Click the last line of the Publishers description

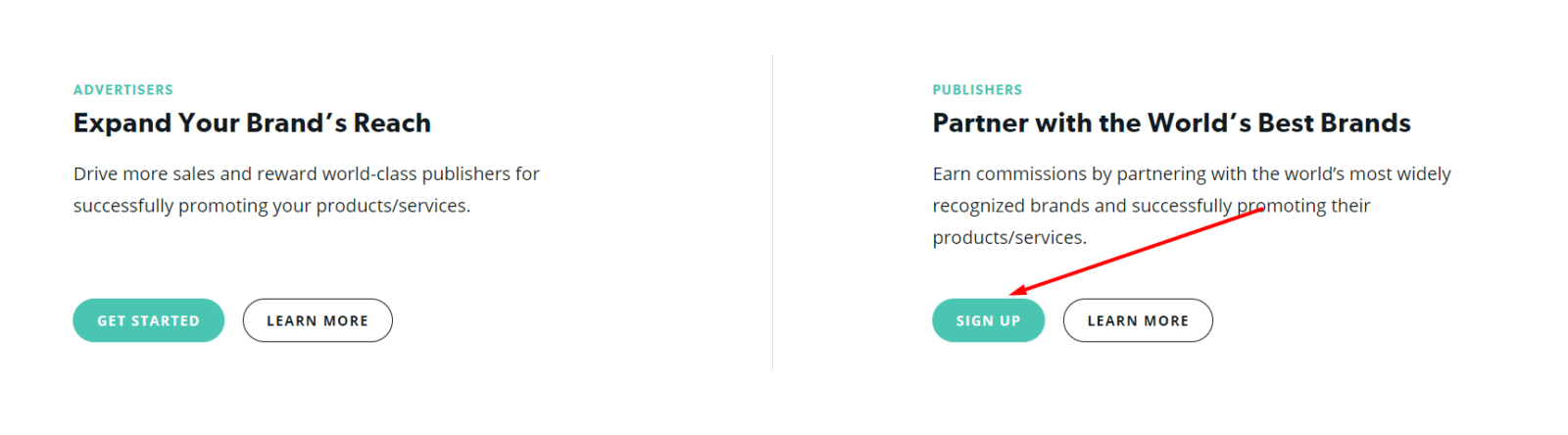click(1009, 238)
